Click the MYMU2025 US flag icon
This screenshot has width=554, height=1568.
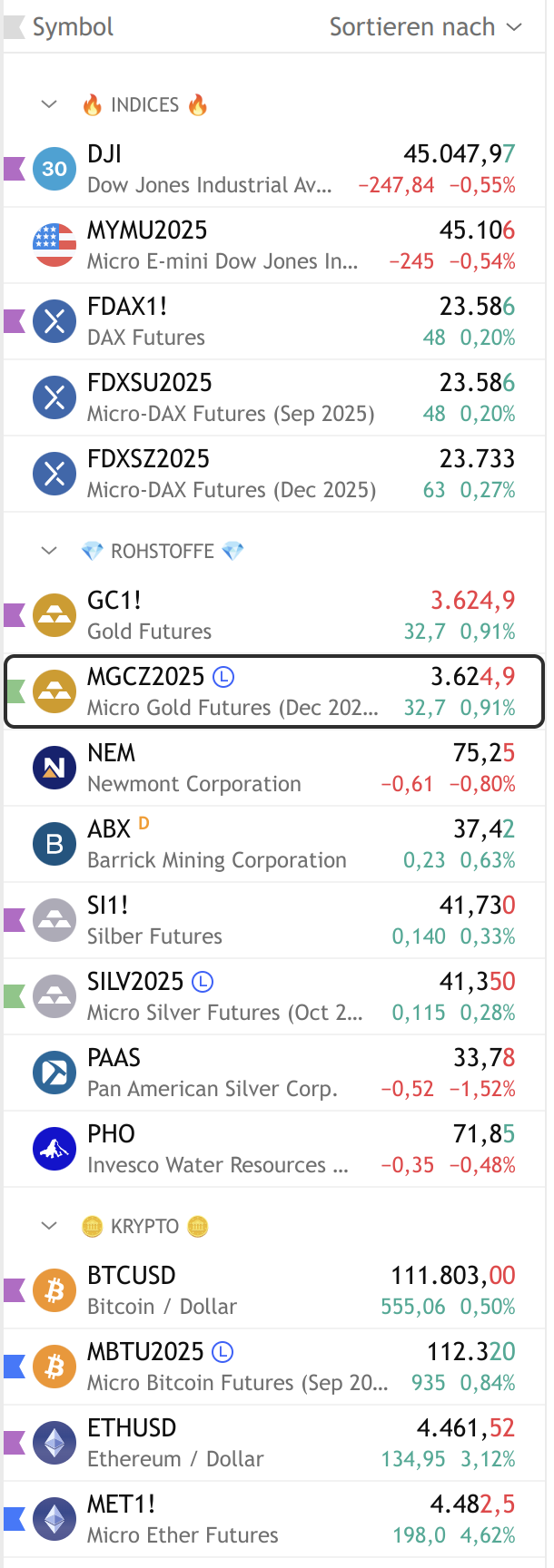[x=54, y=245]
